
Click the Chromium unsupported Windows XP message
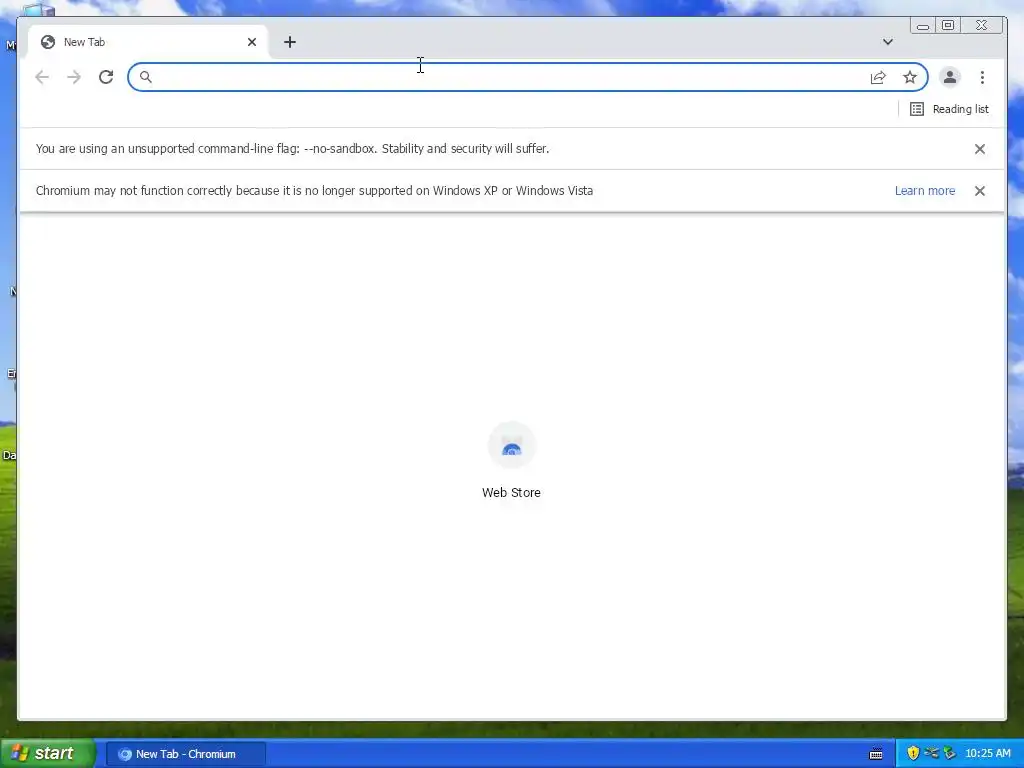coord(314,191)
